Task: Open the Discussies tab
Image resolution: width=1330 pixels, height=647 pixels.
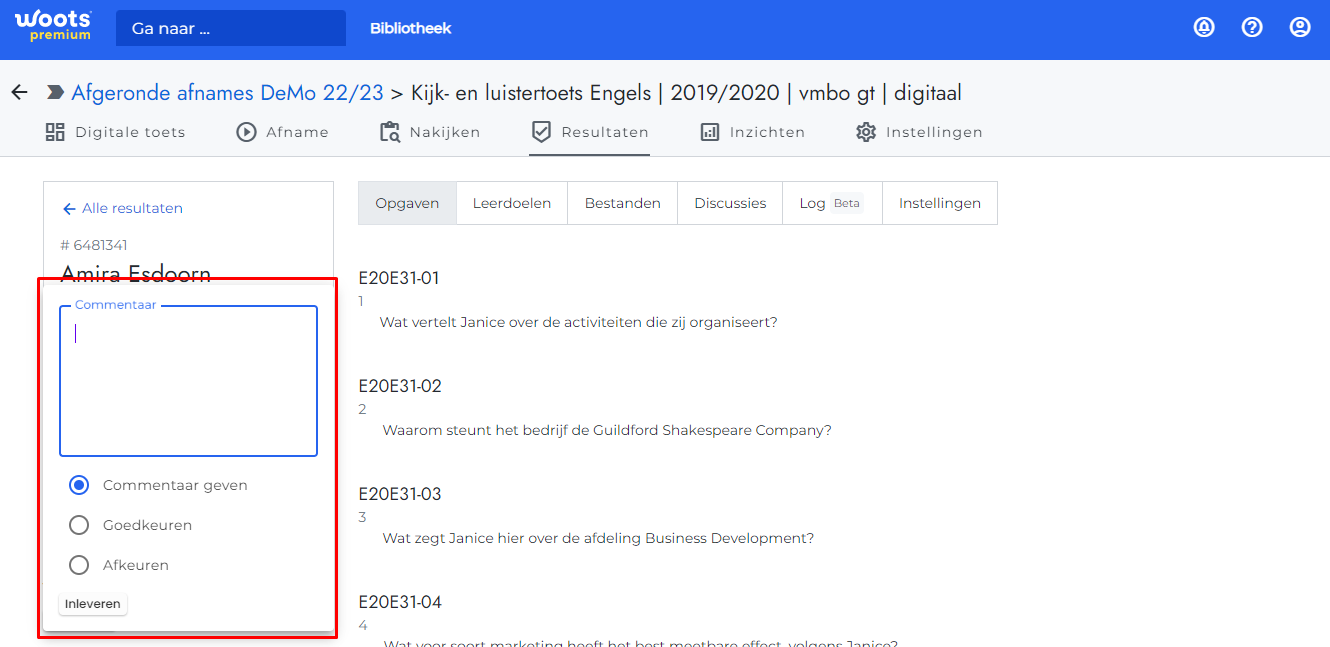Action: click(730, 203)
